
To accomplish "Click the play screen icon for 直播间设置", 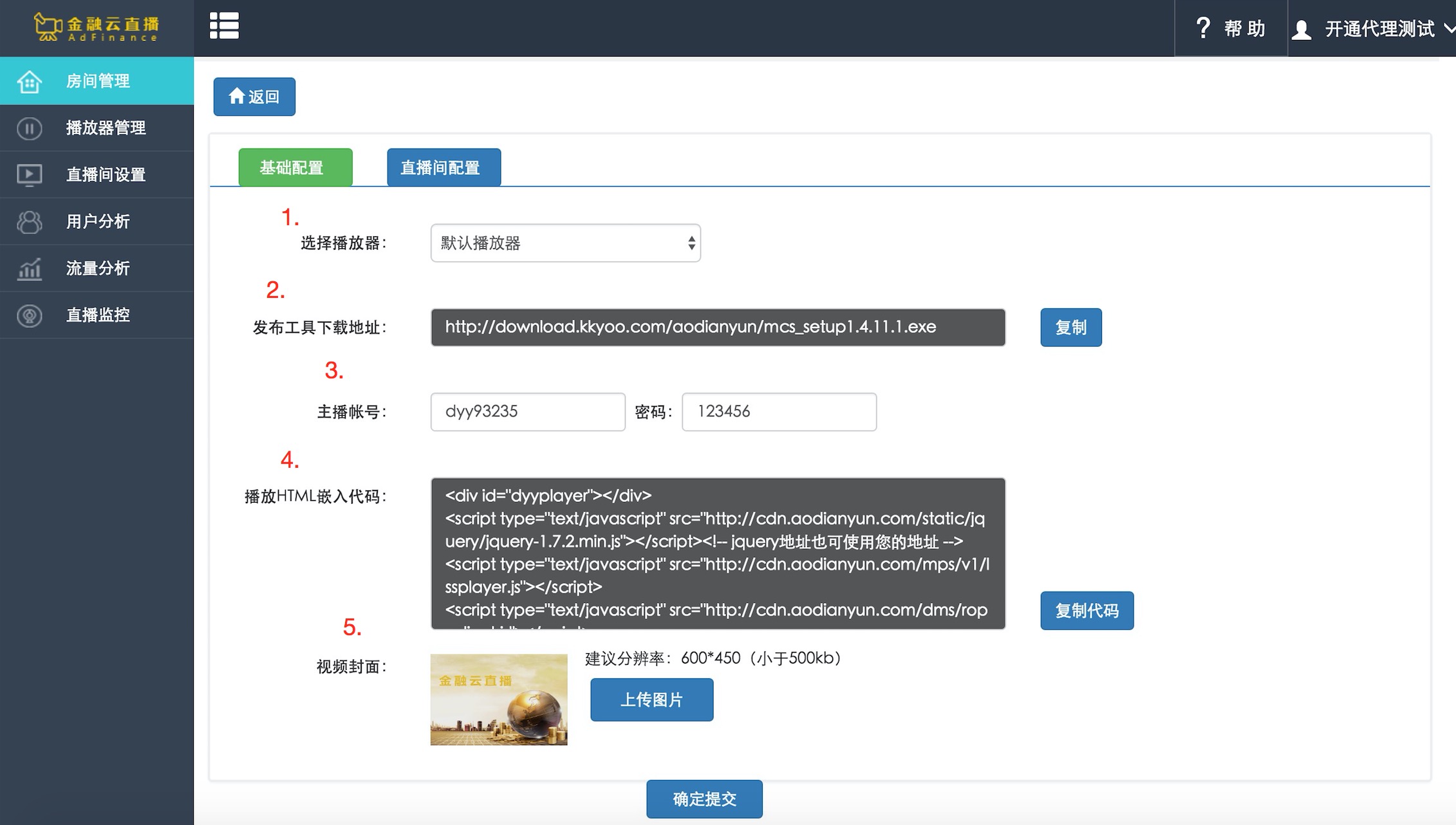I will pos(30,175).
